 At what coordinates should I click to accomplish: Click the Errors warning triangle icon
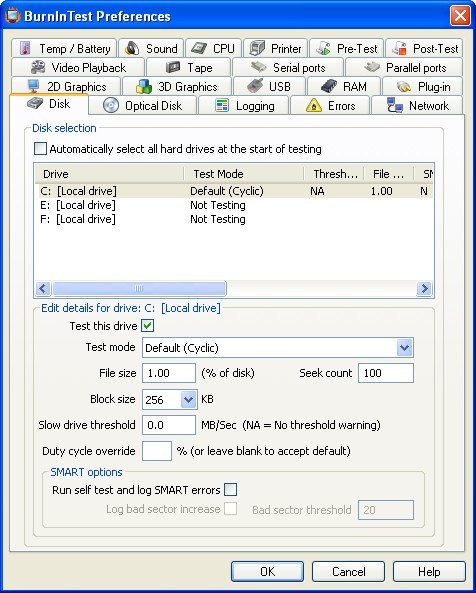coord(313,106)
